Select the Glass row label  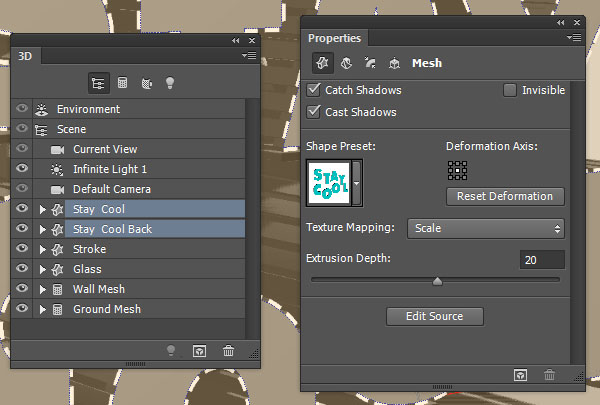pyautogui.click(x=87, y=269)
